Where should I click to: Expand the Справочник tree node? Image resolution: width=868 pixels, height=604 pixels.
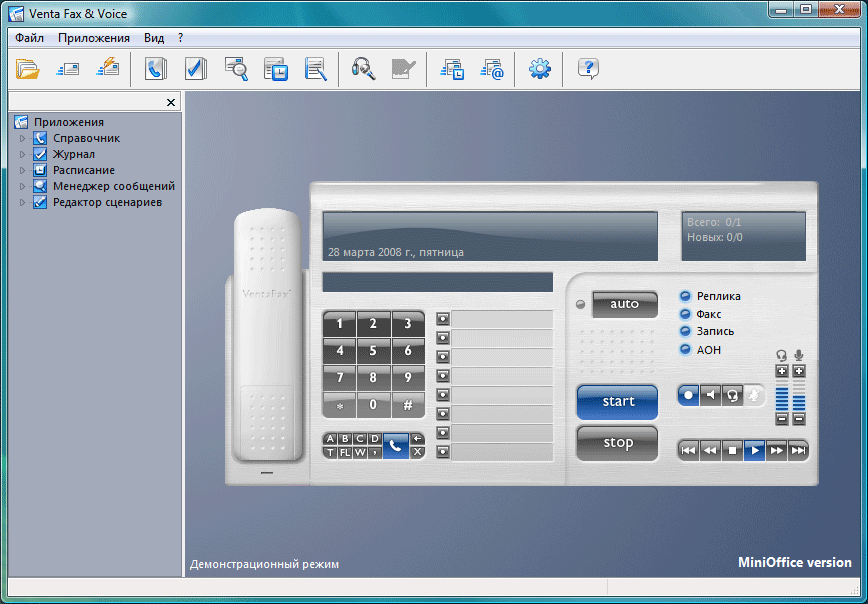point(23,139)
